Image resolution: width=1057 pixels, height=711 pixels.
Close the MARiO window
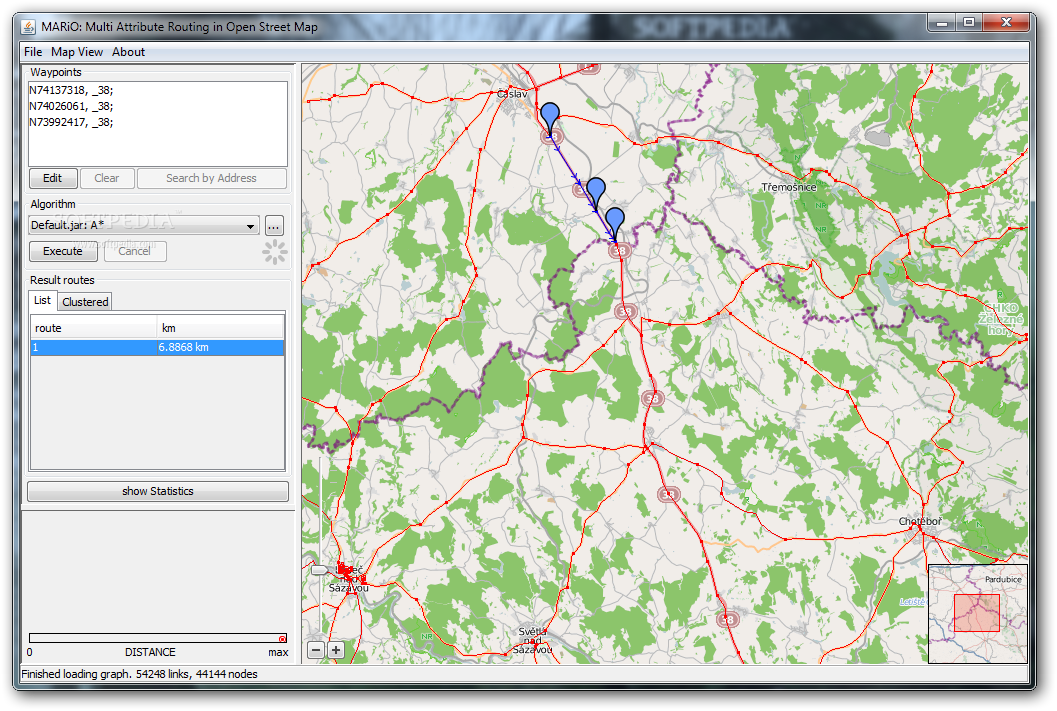(1006, 23)
